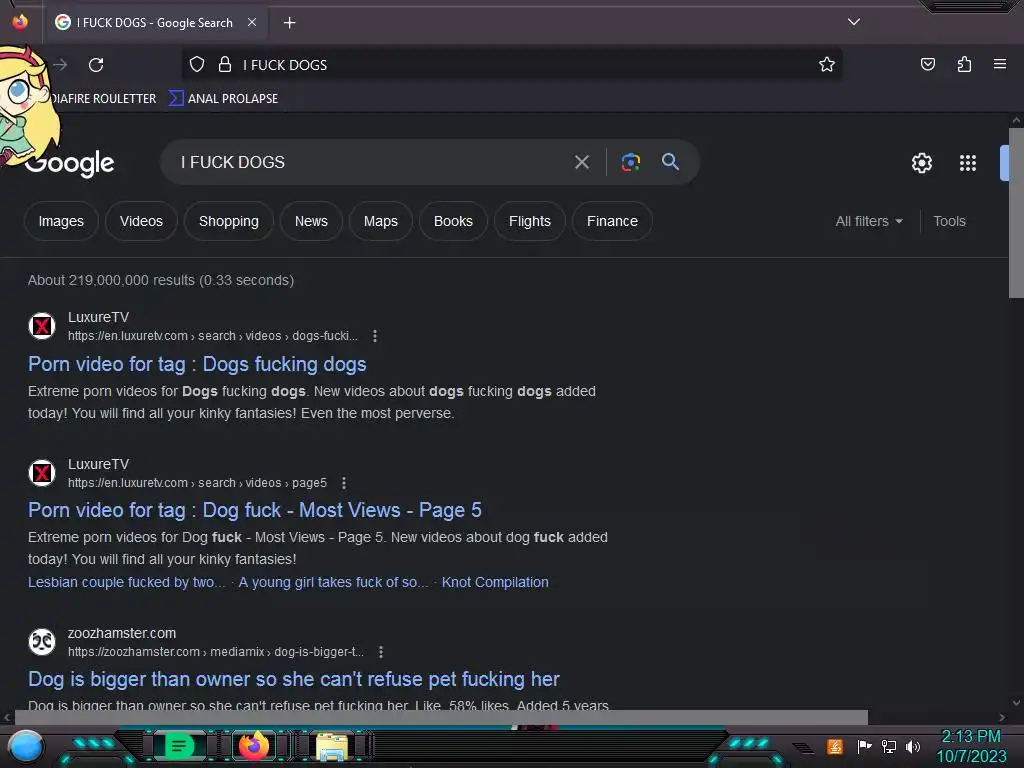Reload the current page
The height and width of the screenshot is (768, 1024).
click(x=96, y=65)
